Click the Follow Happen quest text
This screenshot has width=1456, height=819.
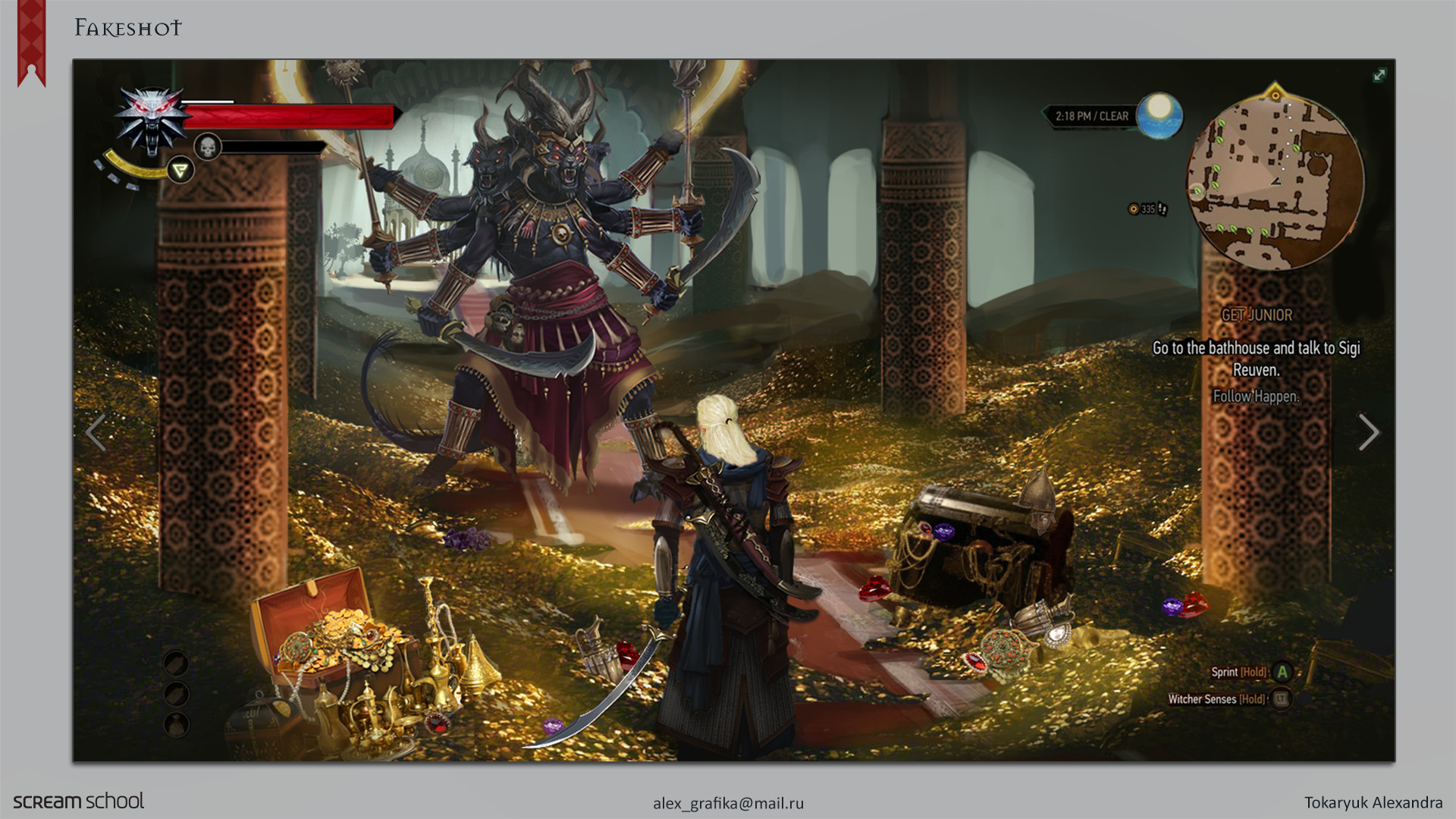(x=1256, y=397)
